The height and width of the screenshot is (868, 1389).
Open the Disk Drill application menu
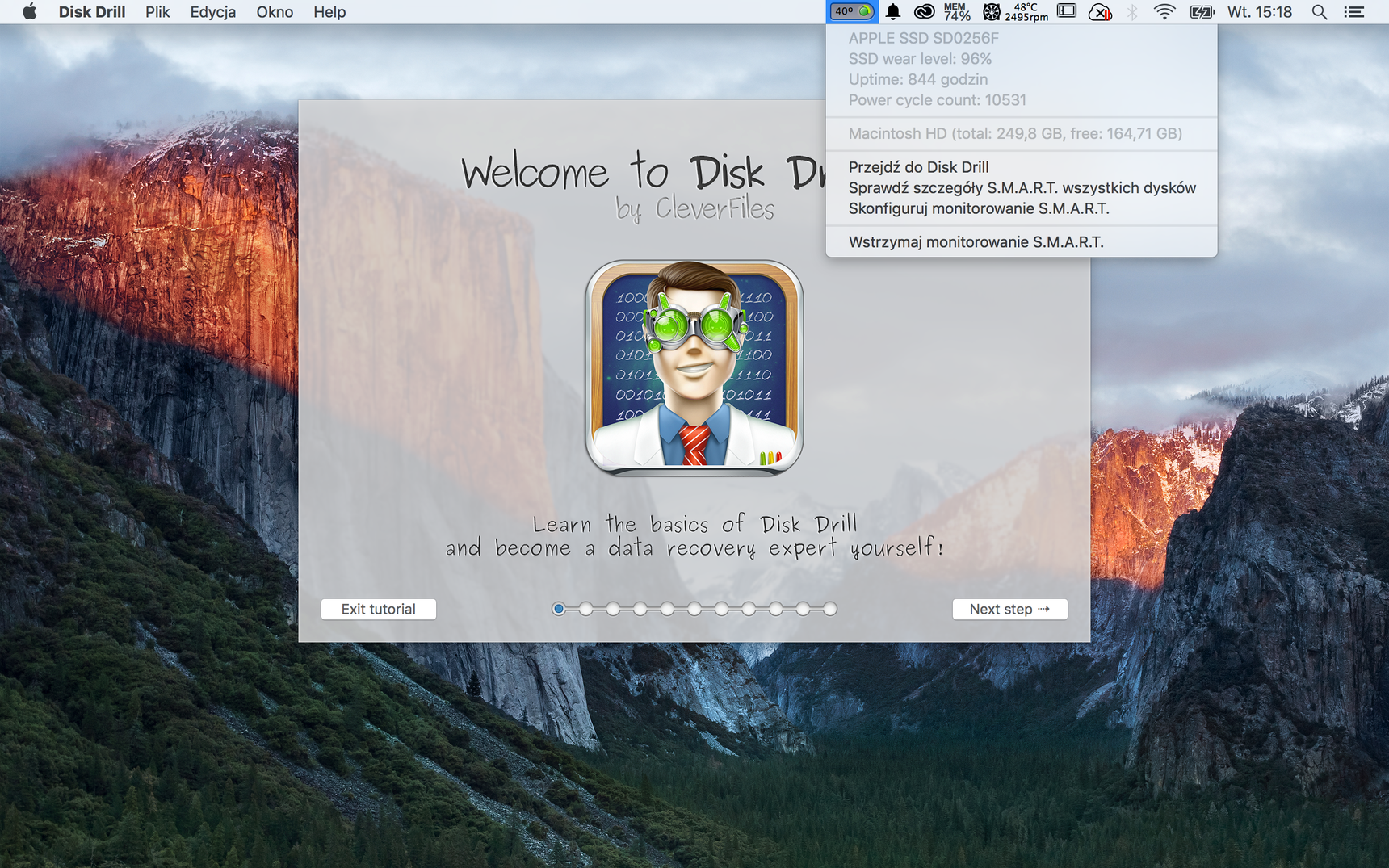(x=91, y=11)
